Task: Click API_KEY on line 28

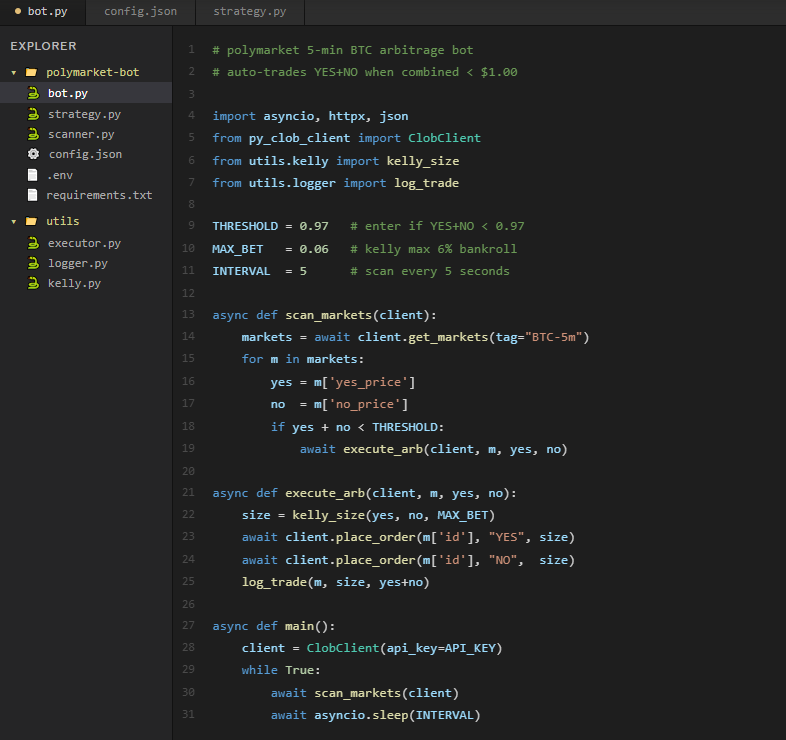Action: pos(470,648)
